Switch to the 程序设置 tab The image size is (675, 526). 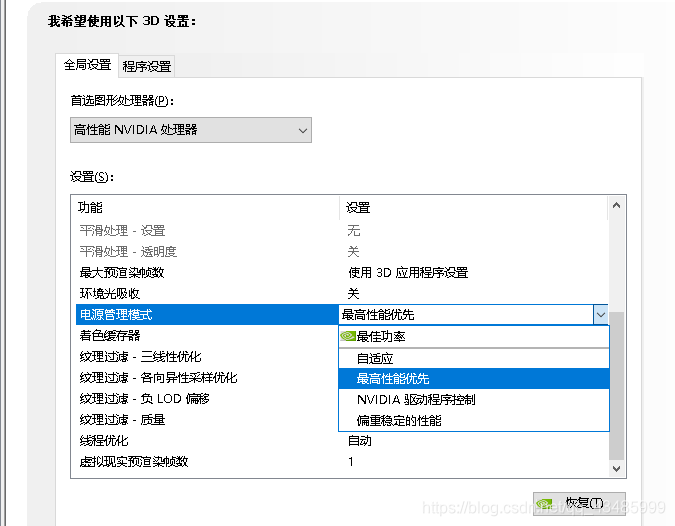pos(147,67)
